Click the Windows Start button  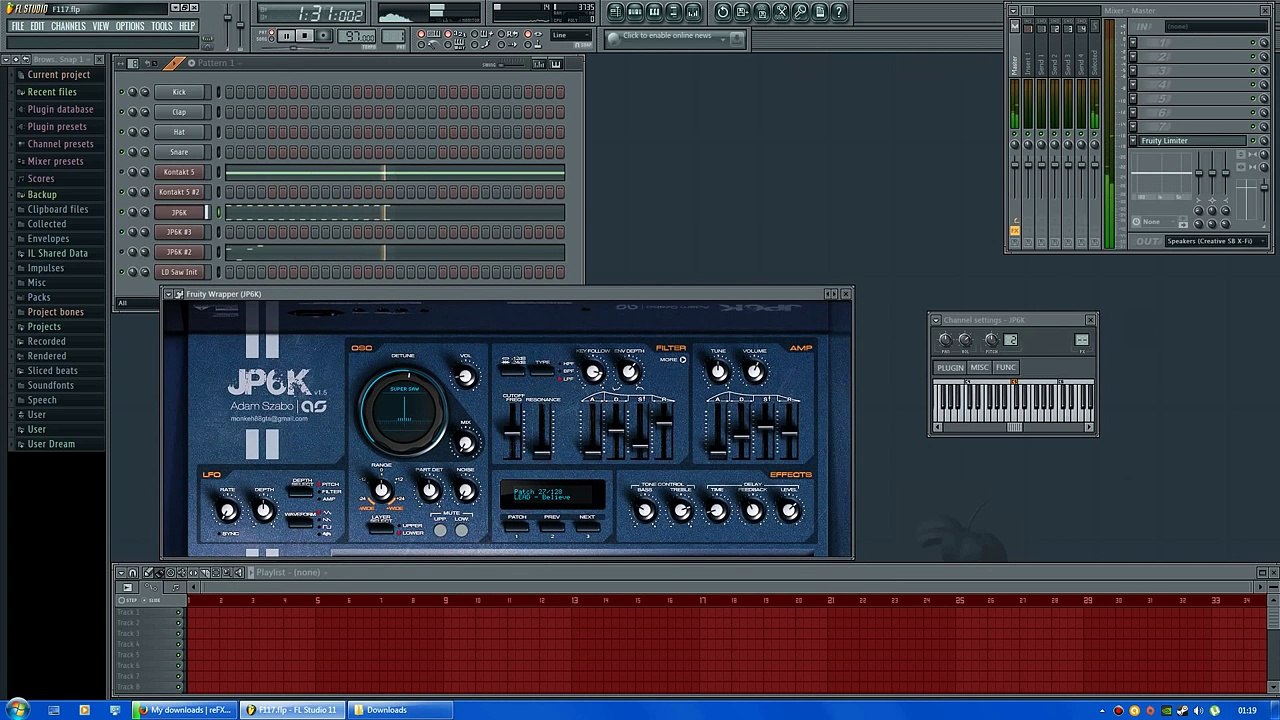point(17,710)
